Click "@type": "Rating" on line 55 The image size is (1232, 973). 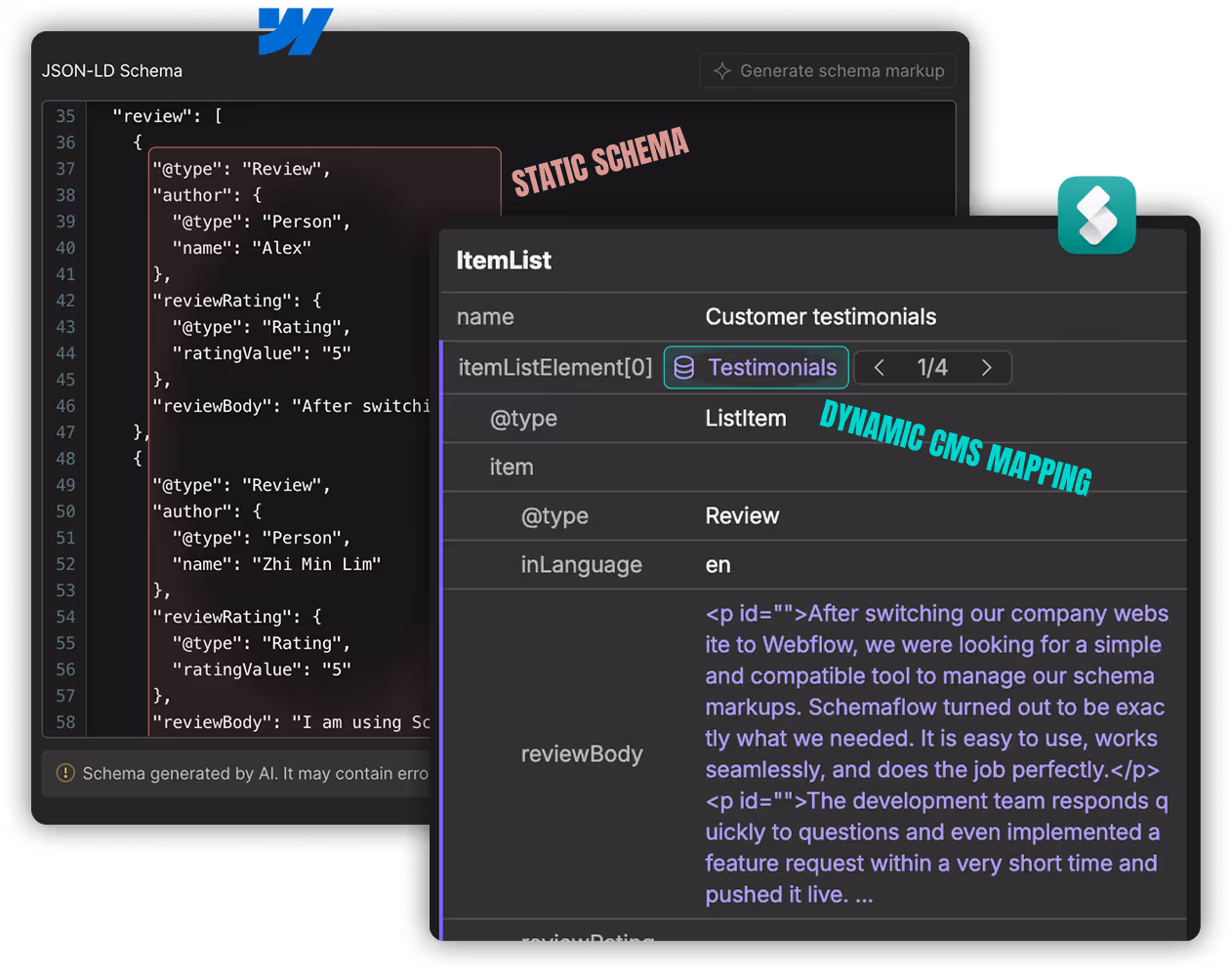(262, 643)
